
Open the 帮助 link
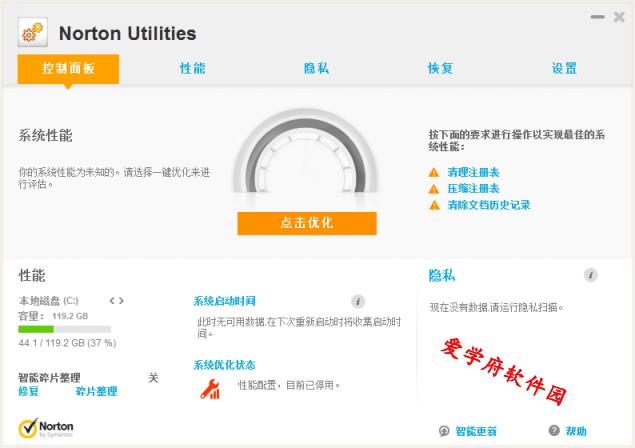[x=576, y=431]
